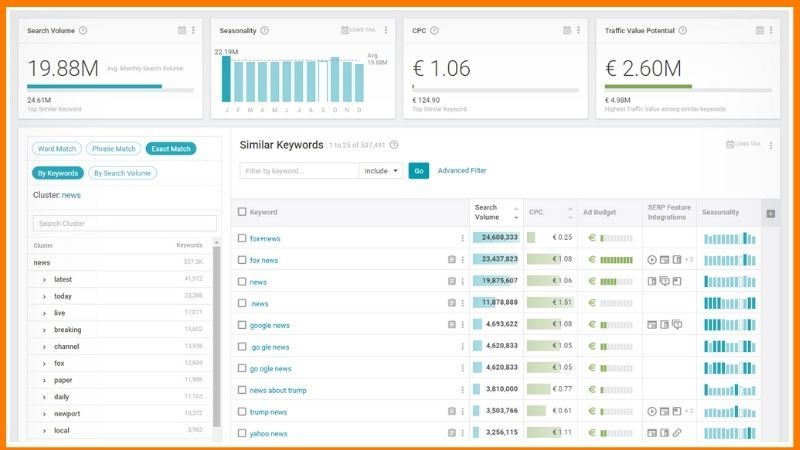
Task: Click the Long Tail icon in Similar Keywords header
Action: 743,145
